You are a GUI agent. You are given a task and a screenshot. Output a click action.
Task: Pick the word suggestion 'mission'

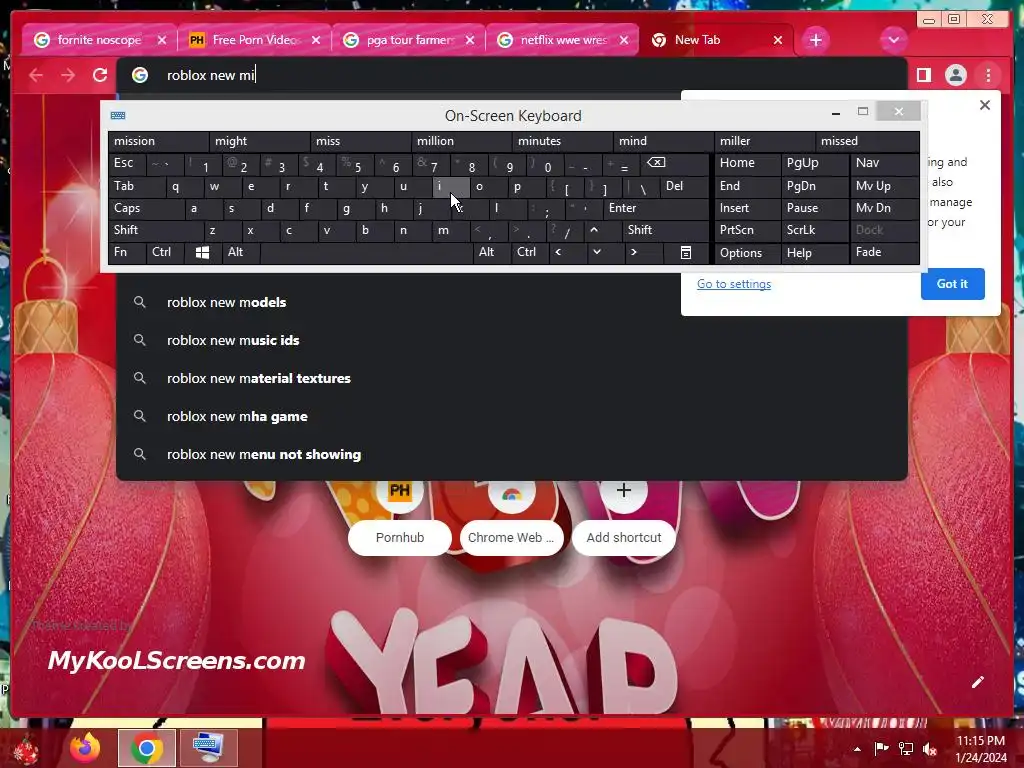pos(158,141)
